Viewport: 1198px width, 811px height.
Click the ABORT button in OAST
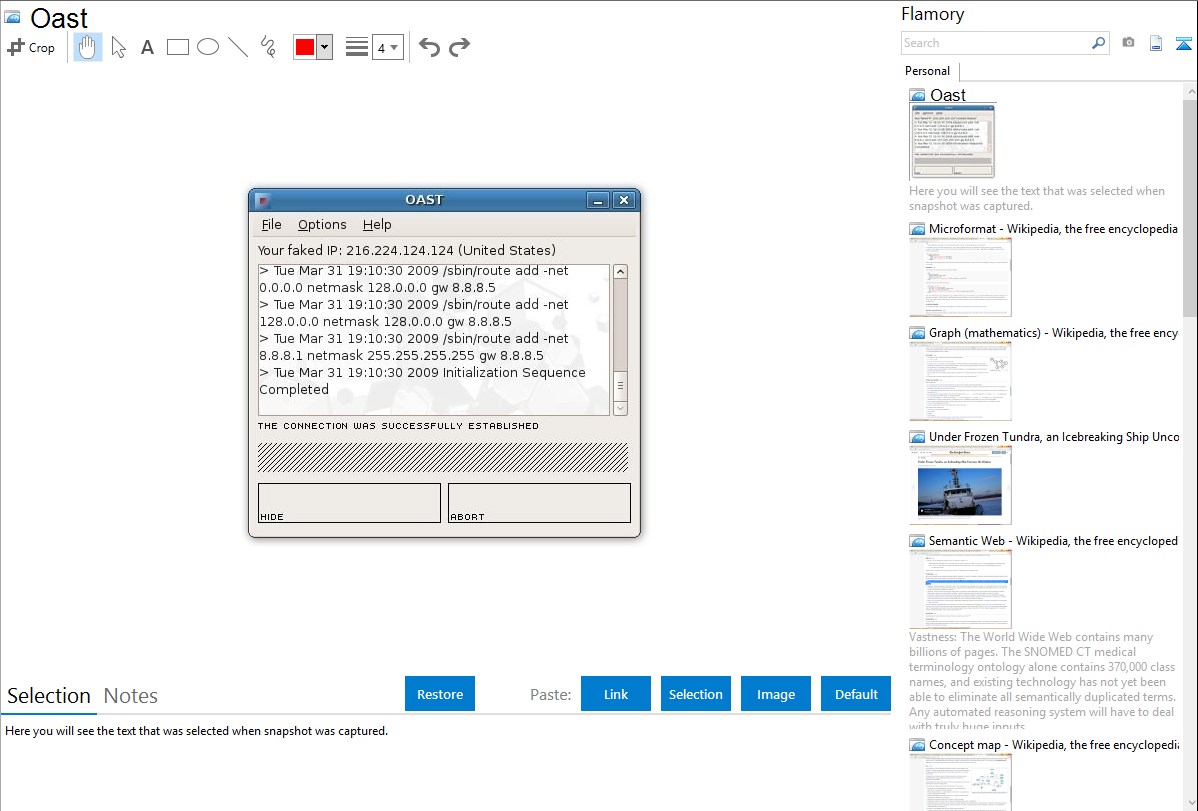539,503
